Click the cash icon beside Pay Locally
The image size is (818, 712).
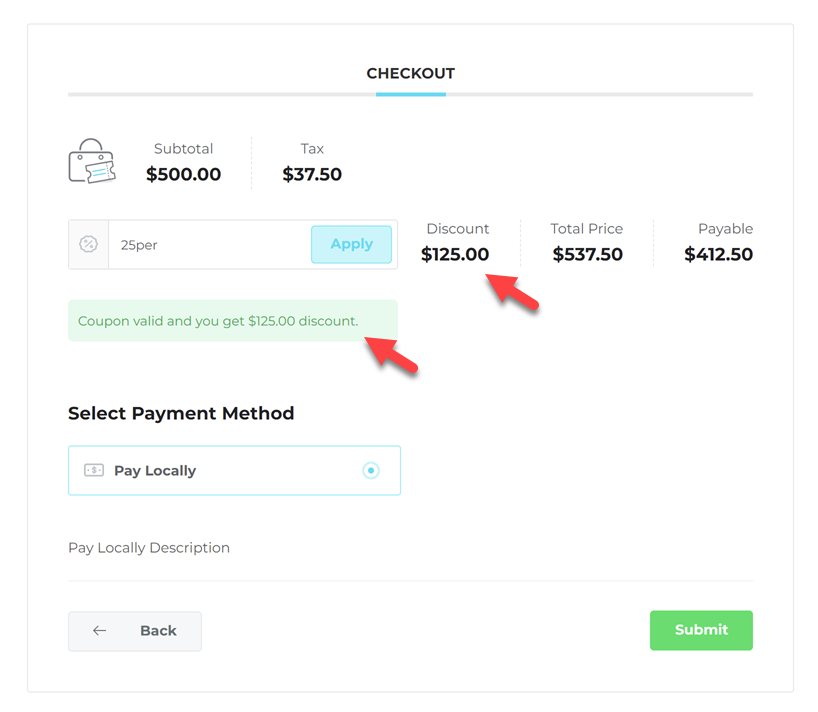[x=94, y=470]
